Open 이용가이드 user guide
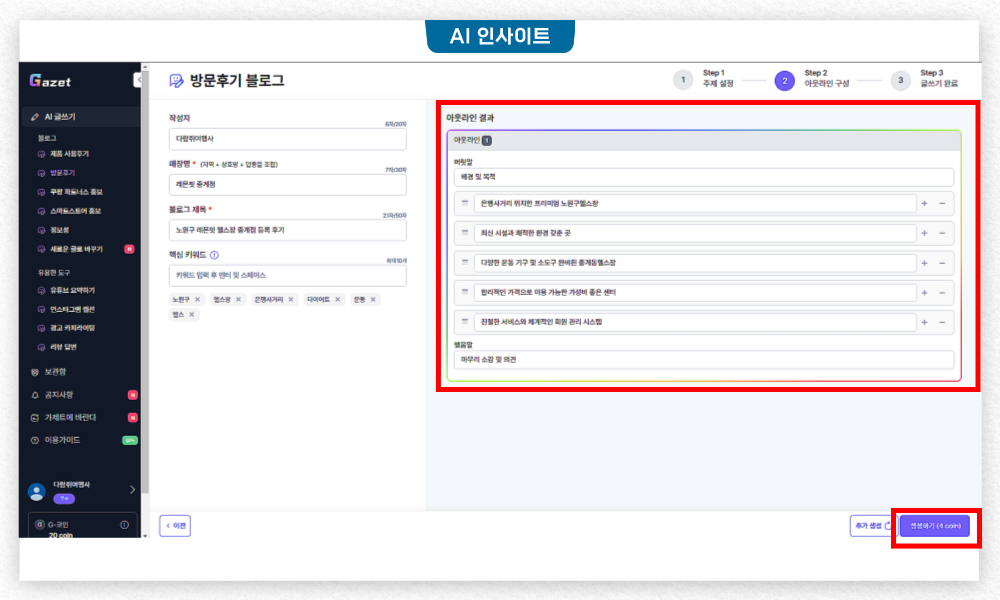 [62, 440]
